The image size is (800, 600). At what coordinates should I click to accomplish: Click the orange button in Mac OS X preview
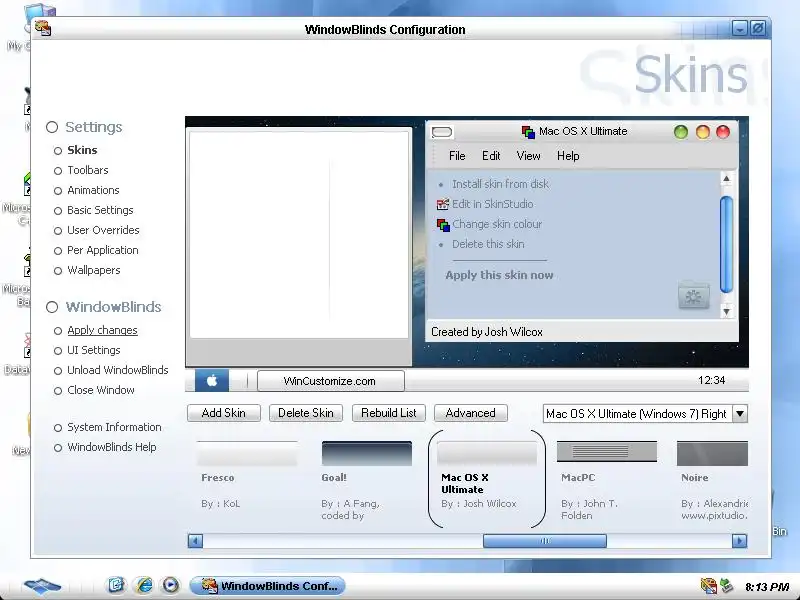(703, 132)
